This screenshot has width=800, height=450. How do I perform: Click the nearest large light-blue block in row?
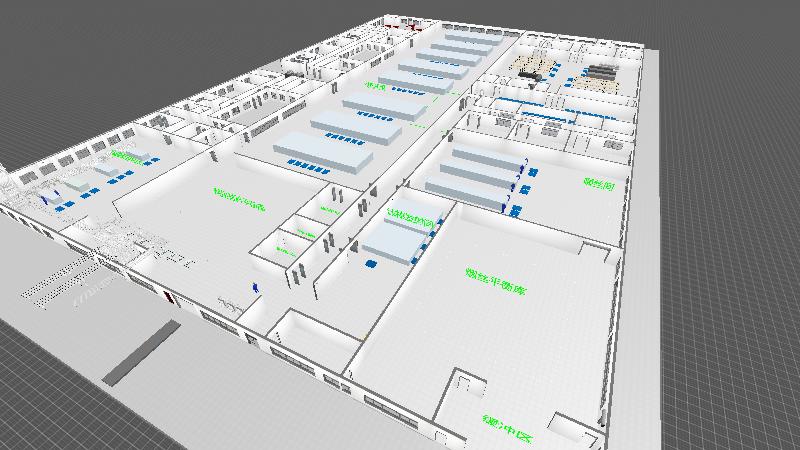[322, 148]
